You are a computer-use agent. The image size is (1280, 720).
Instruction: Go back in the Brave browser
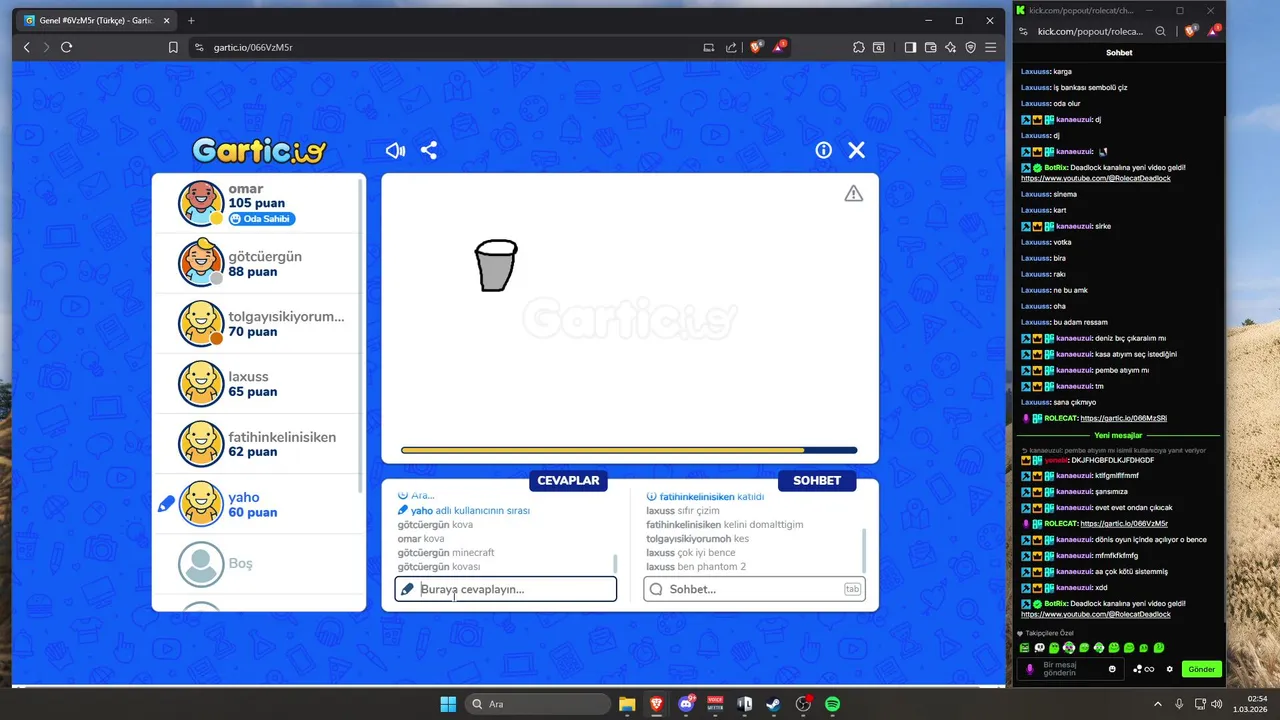tap(27, 47)
